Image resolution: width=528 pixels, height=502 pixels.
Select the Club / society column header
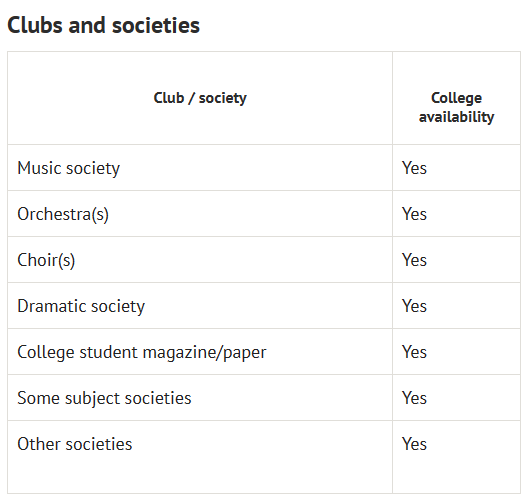coord(200,98)
